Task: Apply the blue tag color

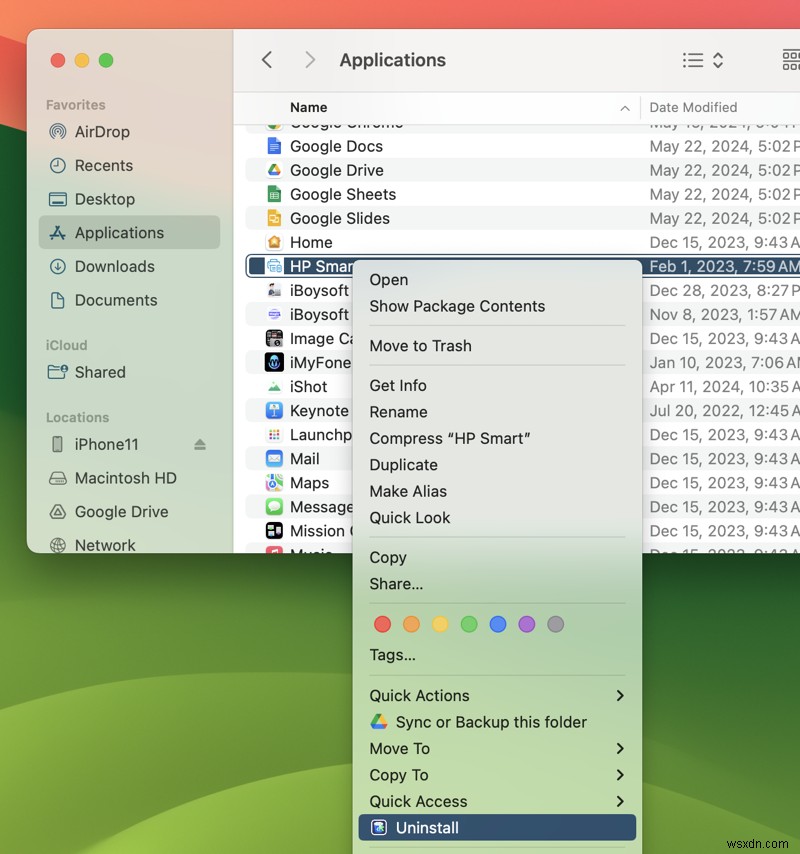Action: [498, 624]
